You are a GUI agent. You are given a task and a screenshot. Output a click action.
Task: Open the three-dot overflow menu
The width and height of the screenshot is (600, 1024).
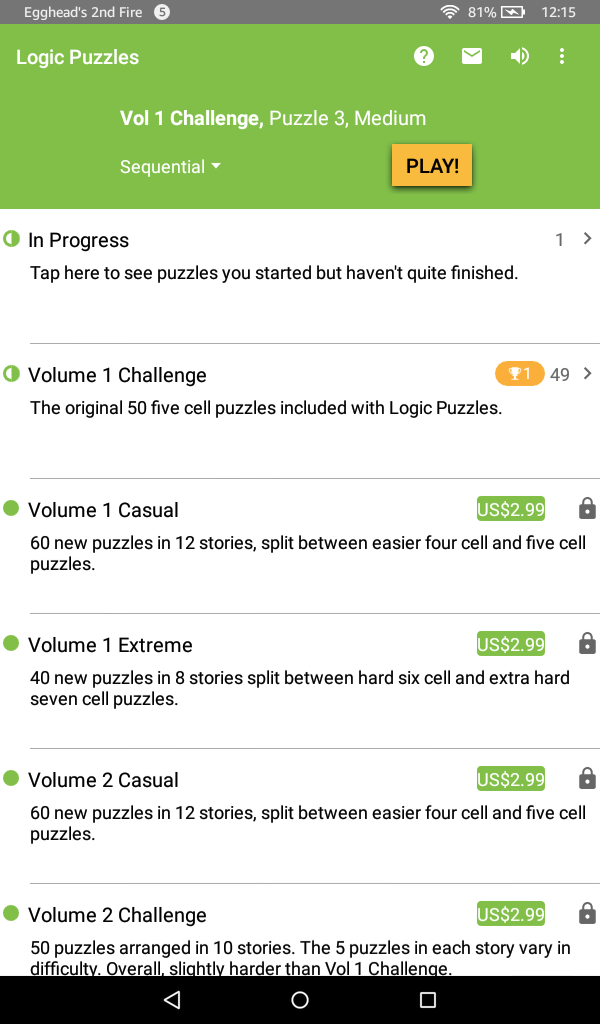[x=561, y=57]
